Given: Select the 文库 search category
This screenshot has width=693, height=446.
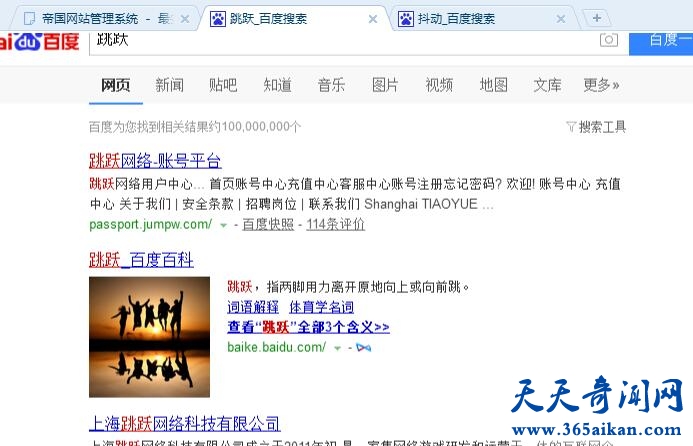Looking at the screenshot, I should click(x=548, y=85).
